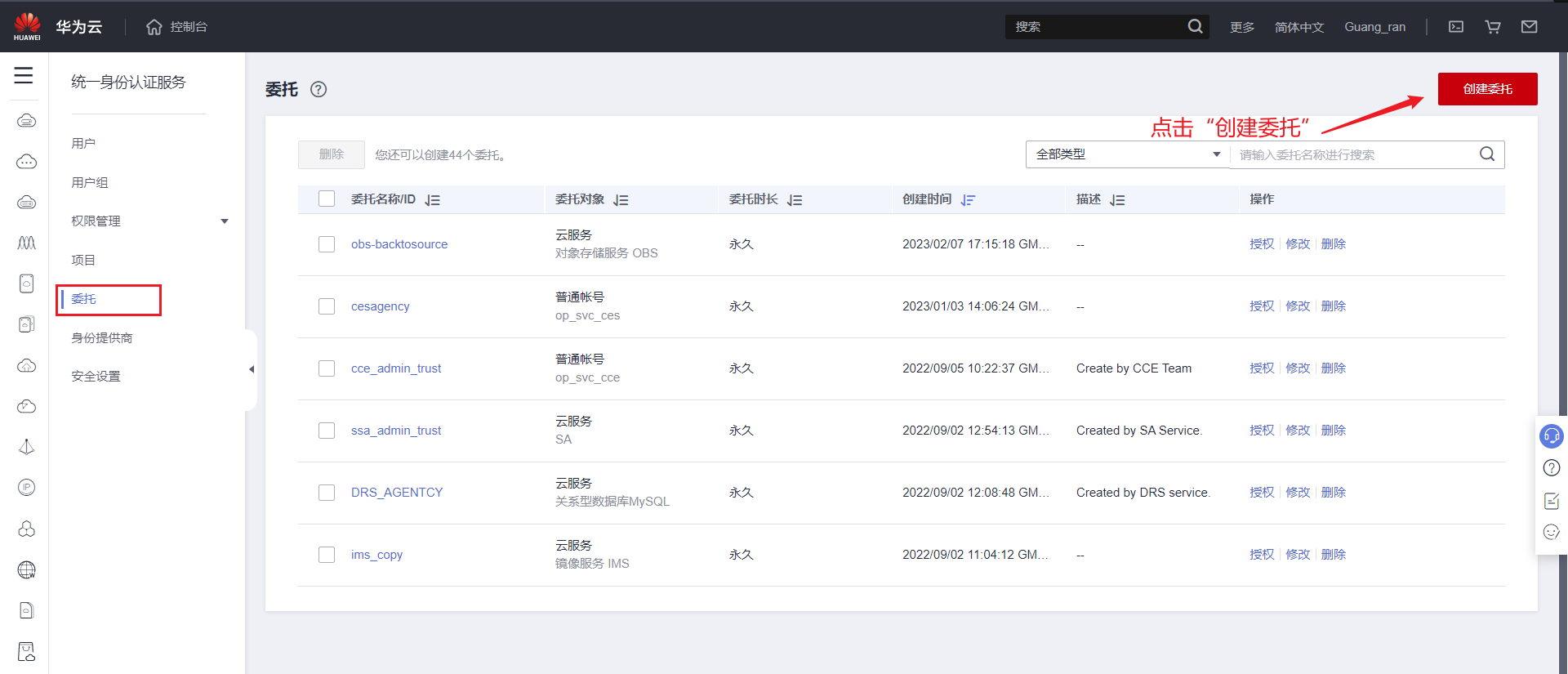
Task: Go to 身份提供商 in side menu
Action: pyautogui.click(x=102, y=338)
